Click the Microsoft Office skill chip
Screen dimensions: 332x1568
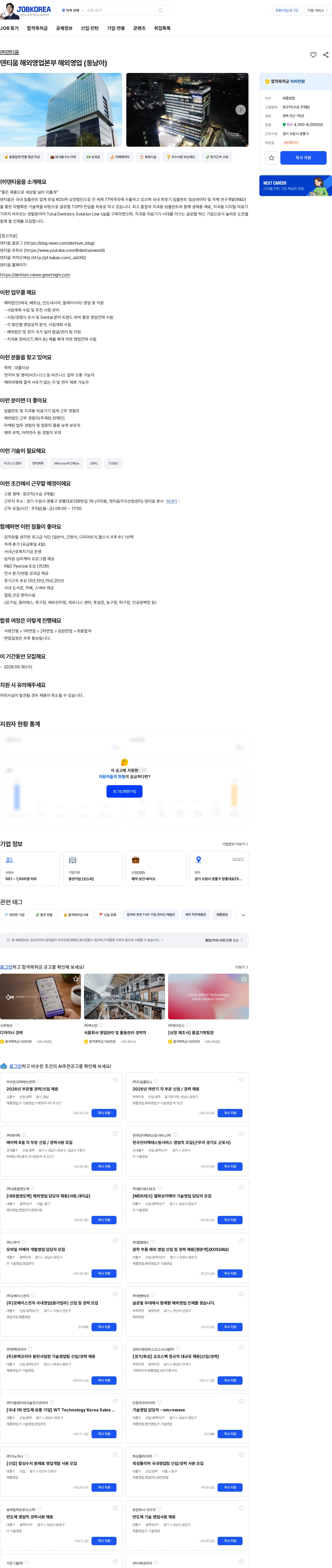pos(67,463)
